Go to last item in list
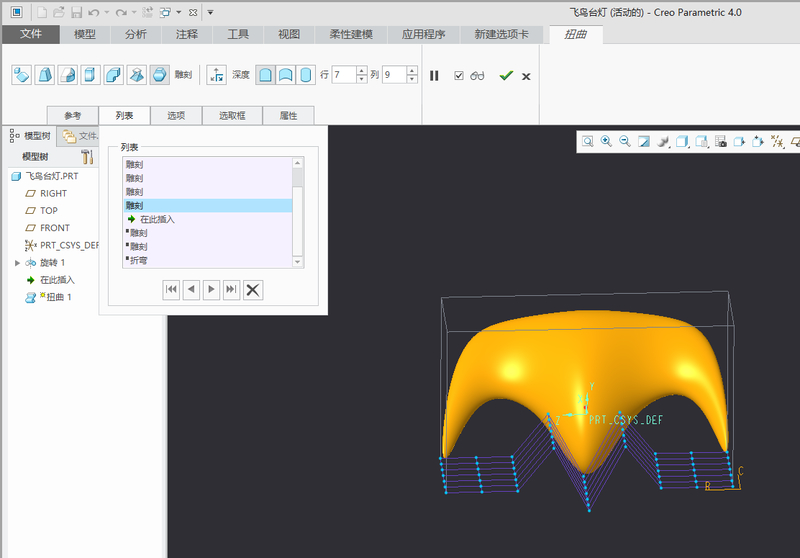The width and height of the screenshot is (800, 558). tap(232, 290)
